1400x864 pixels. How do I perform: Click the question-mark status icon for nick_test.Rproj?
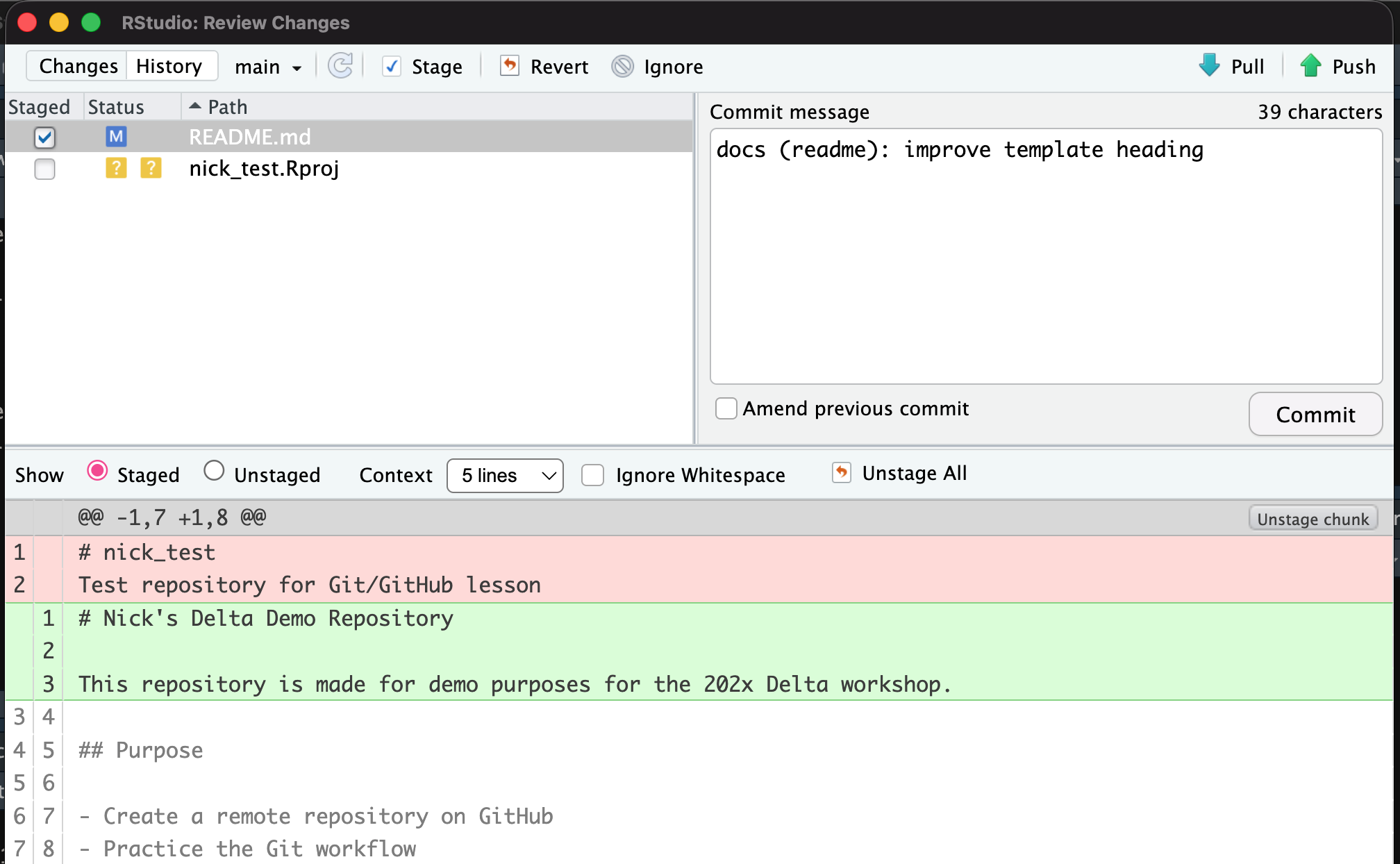click(116, 168)
